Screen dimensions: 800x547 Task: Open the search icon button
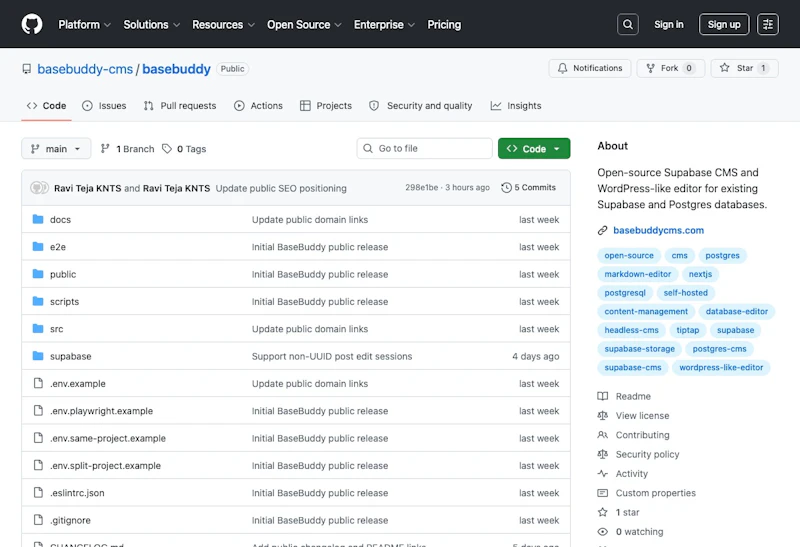(628, 24)
